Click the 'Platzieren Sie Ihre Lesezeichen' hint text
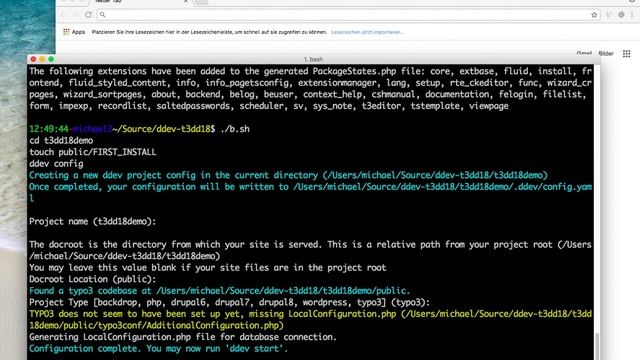Screen dimensions: 640x360 (x=209, y=32)
